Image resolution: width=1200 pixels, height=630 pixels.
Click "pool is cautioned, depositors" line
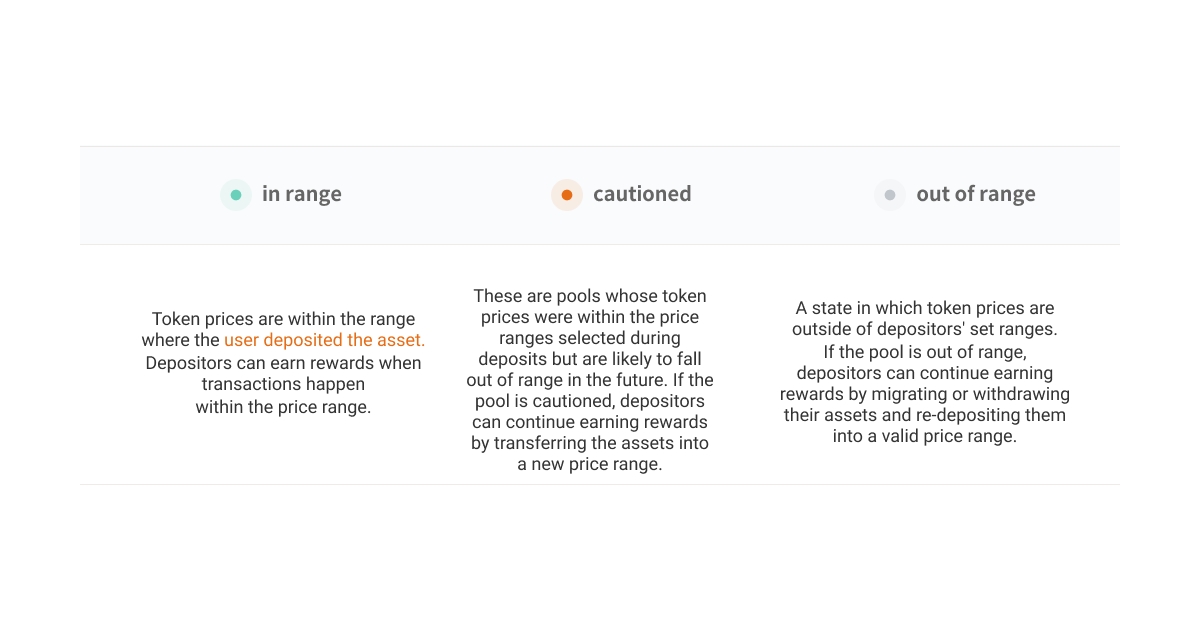pos(590,401)
